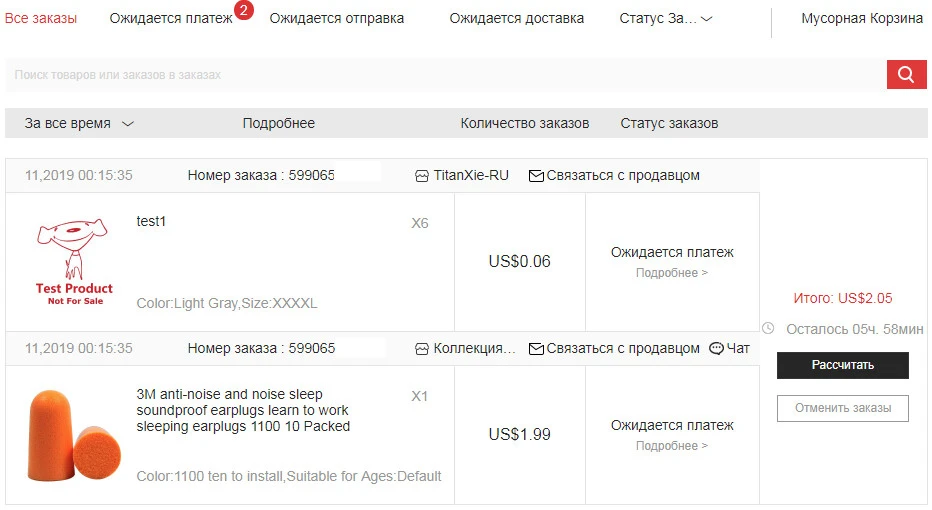
Task: Go to the Ожидается доставка tab
Action: [517, 18]
